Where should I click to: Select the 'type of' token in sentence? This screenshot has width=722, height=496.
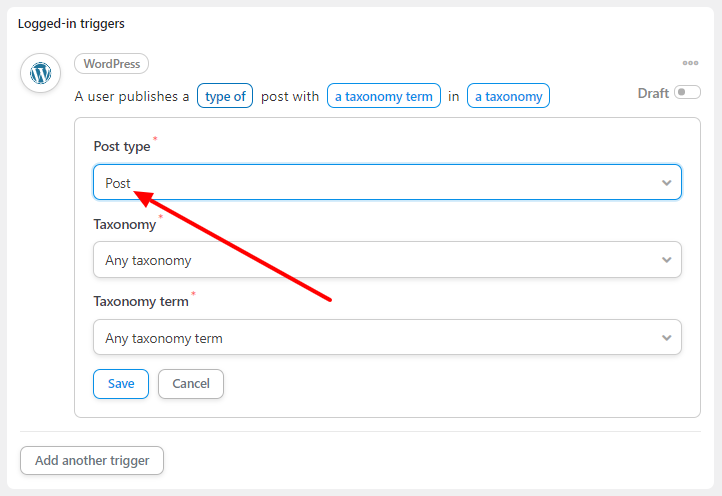point(225,96)
